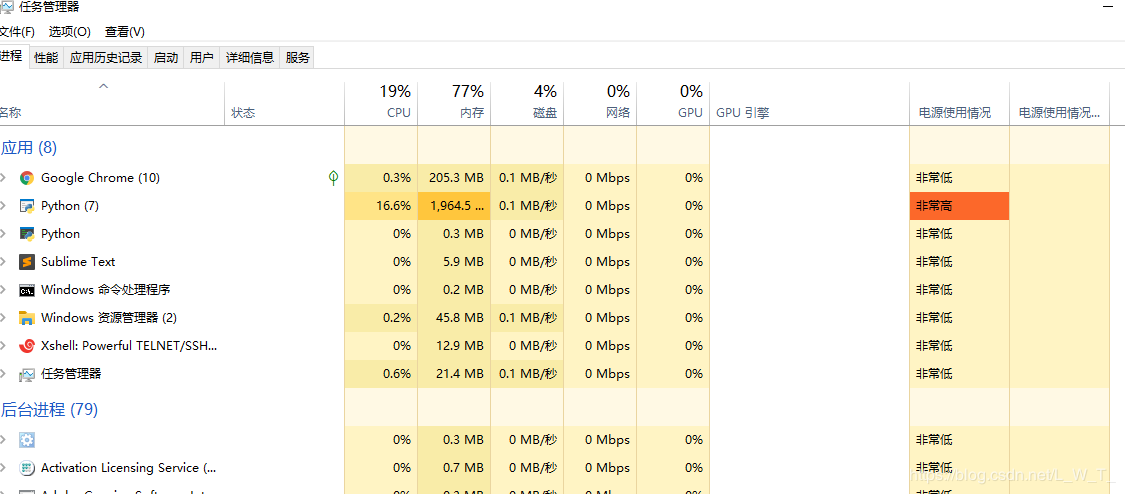Click the Activation Licensing Service icon
Image resolution: width=1125 pixels, height=494 pixels.
pos(27,468)
